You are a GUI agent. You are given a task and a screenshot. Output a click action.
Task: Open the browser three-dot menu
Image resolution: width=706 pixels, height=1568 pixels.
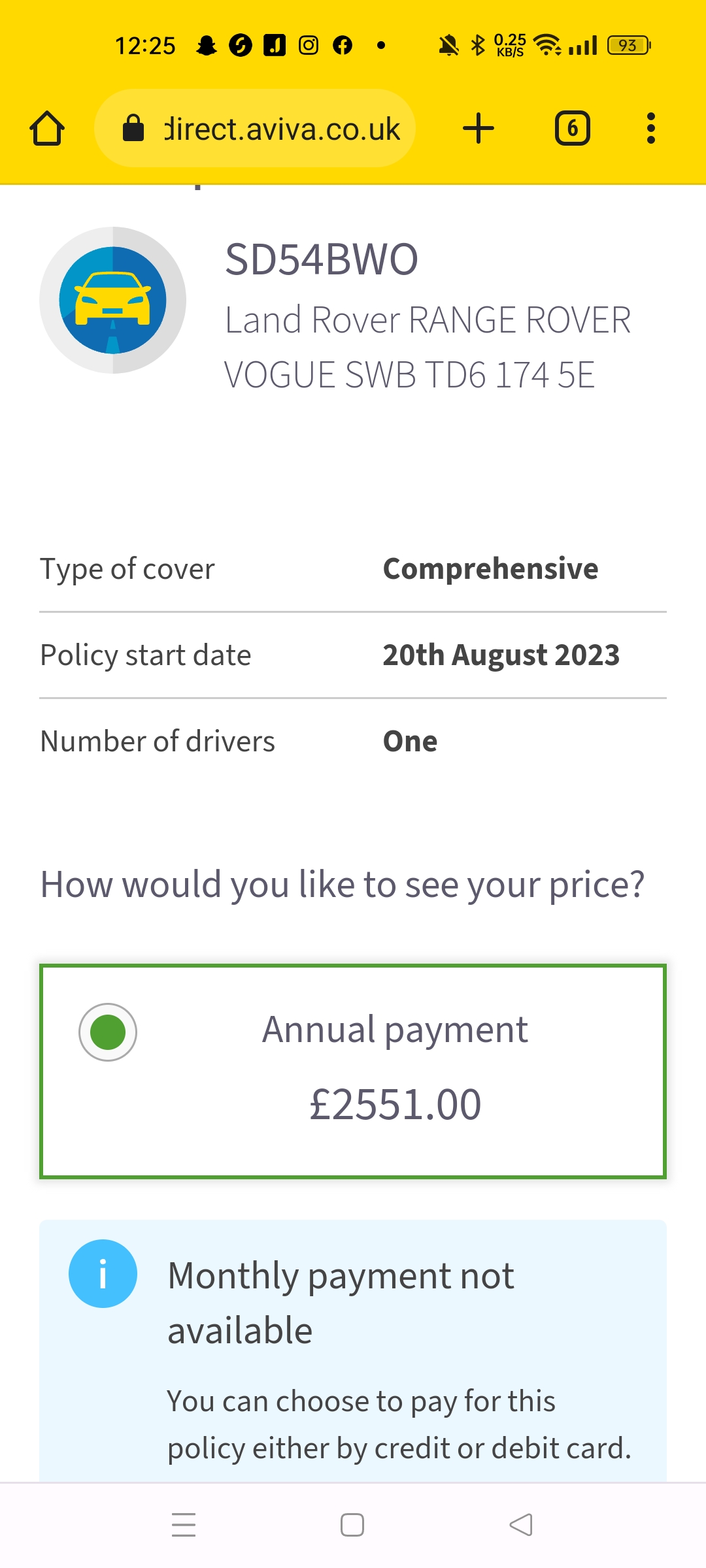(650, 128)
